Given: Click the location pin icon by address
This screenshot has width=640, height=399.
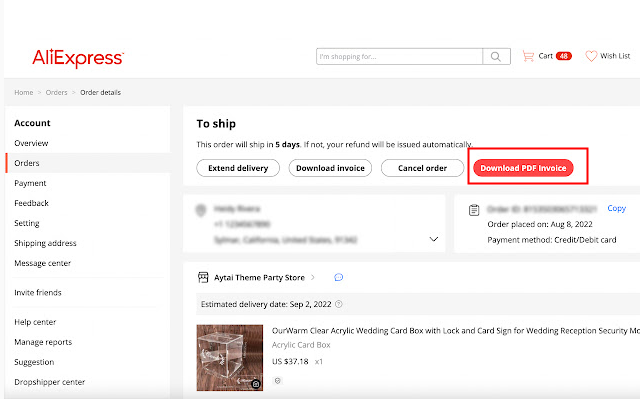Looking at the screenshot, I should (x=201, y=210).
